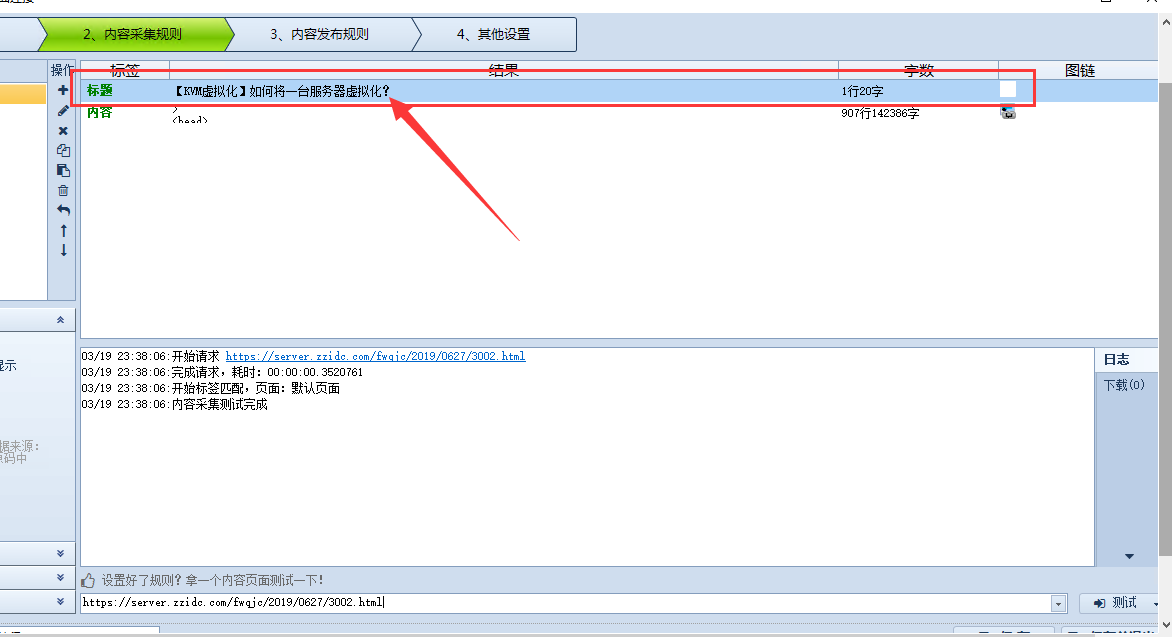Click the add tag plus icon
This screenshot has height=637, width=1172.
click(x=63, y=90)
